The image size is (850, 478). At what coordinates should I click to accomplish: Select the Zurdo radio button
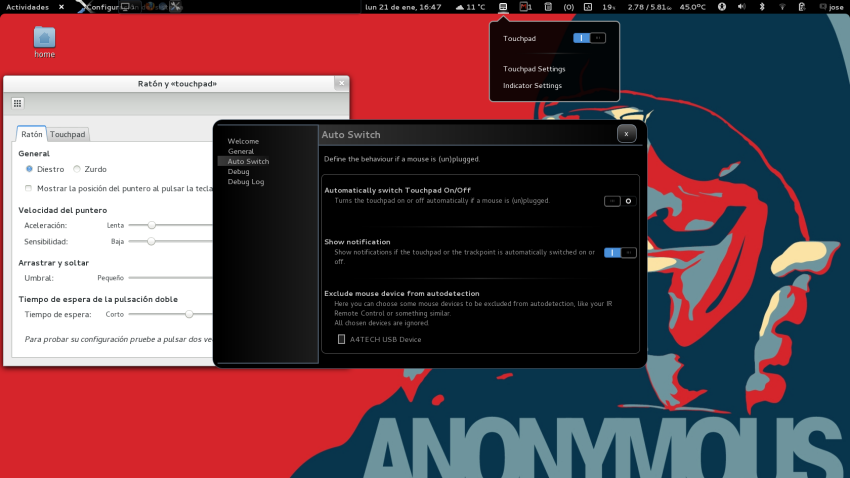click(77, 169)
